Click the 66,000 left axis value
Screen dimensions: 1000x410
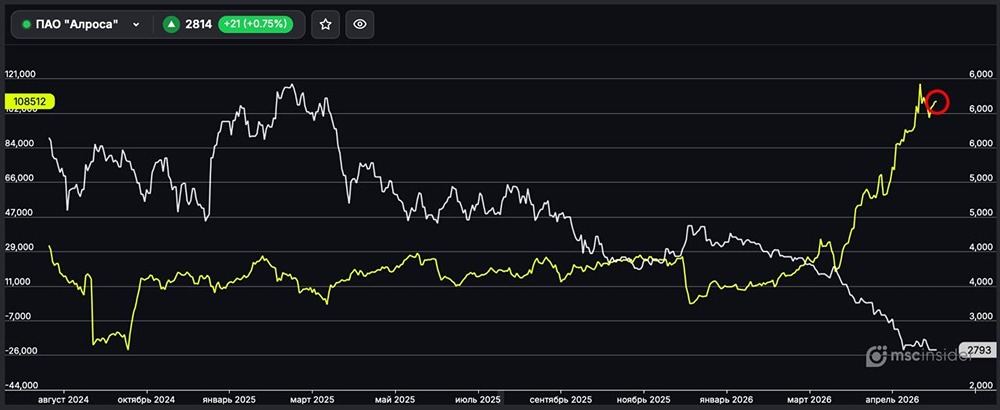click(20, 179)
